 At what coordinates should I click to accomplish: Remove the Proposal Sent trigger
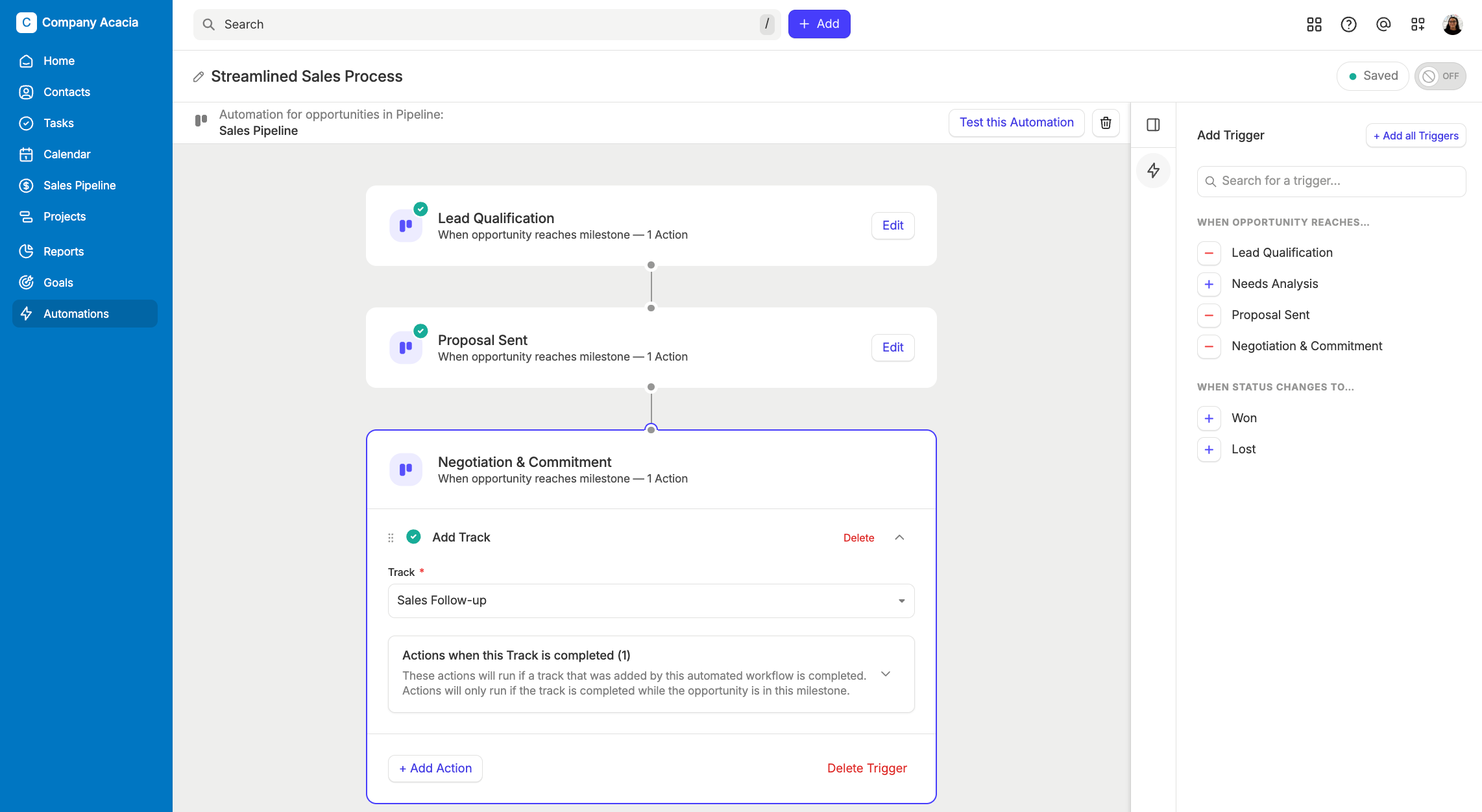coord(1209,315)
